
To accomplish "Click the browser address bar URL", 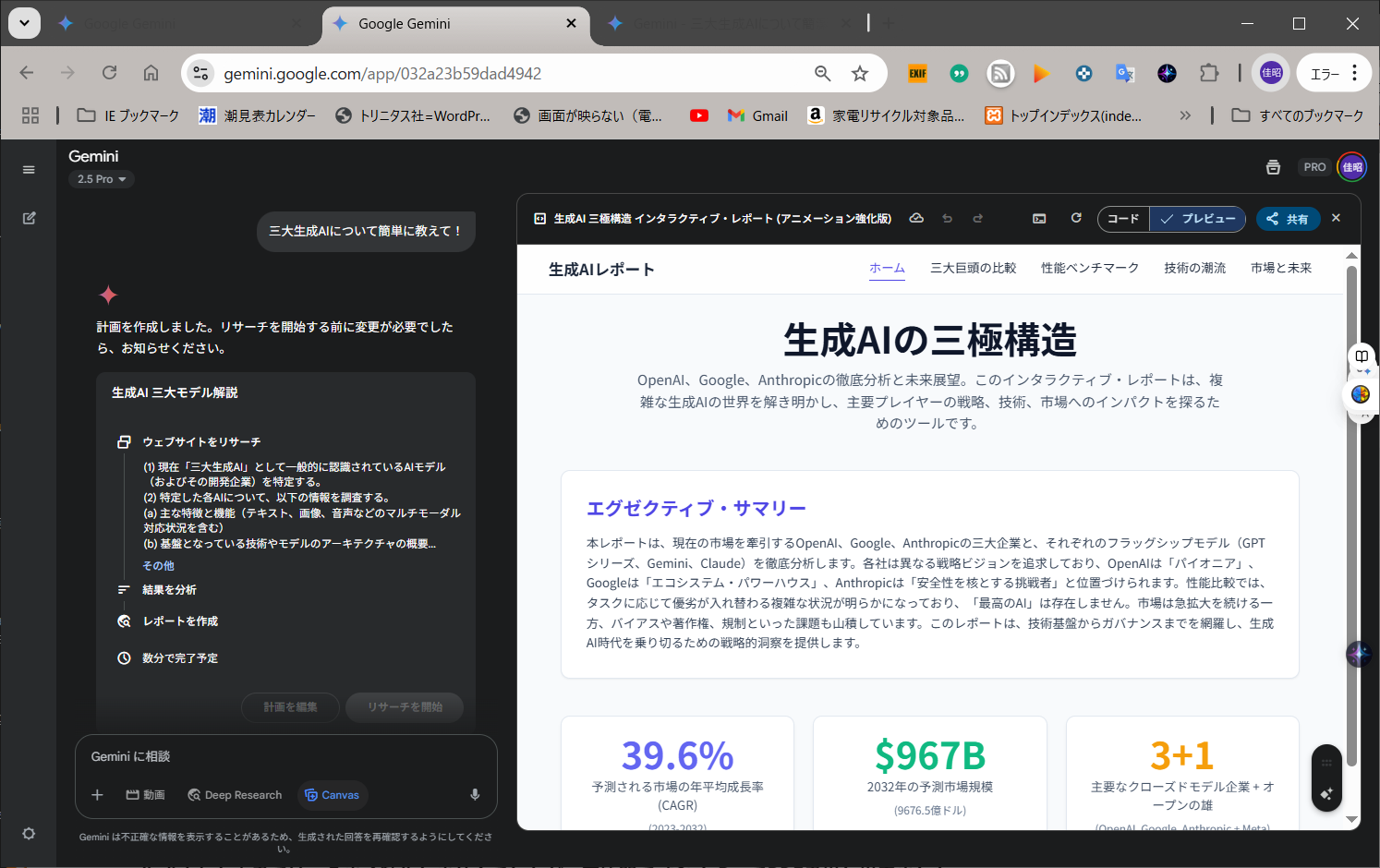I will 382,74.
